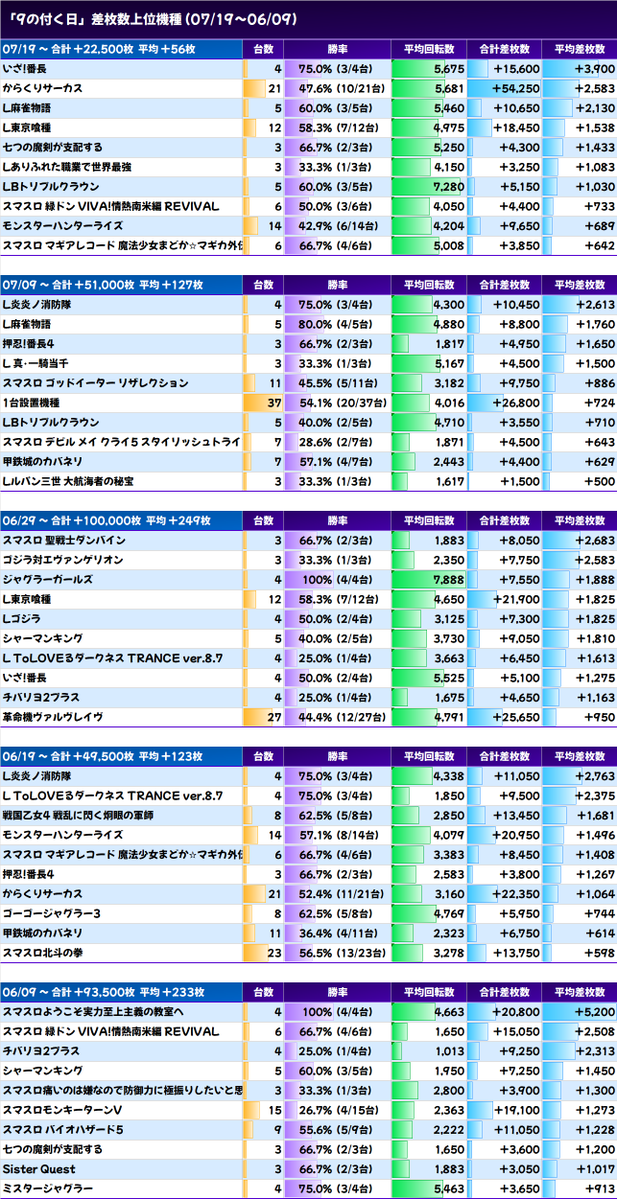Select スマスロ痛いのは嫌なので防御力に極振り row name
This screenshot has width=617, height=1199.
point(121,1090)
